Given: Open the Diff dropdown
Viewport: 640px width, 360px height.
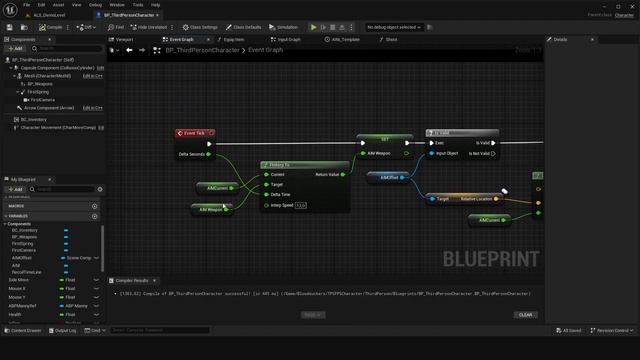Looking at the screenshot, I should point(86,27).
